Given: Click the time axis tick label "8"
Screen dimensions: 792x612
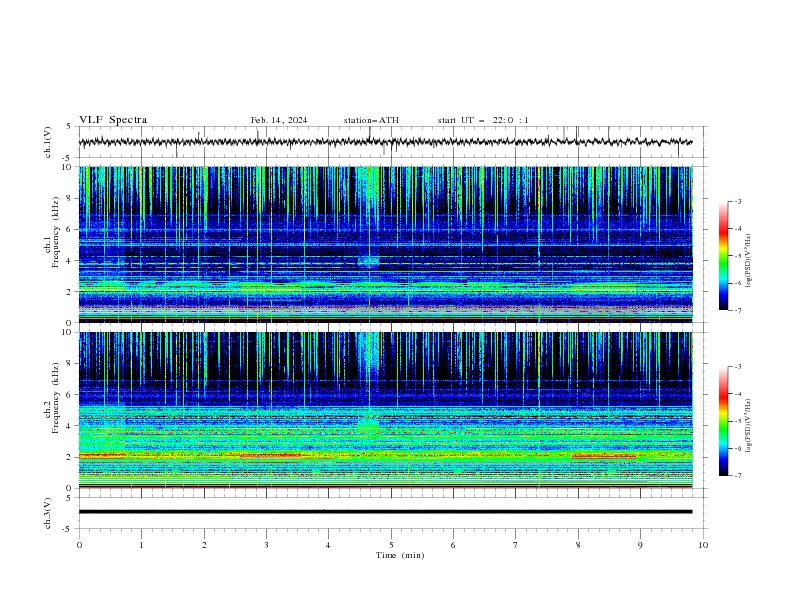Looking at the screenshot, I should [x=578, y=545].
